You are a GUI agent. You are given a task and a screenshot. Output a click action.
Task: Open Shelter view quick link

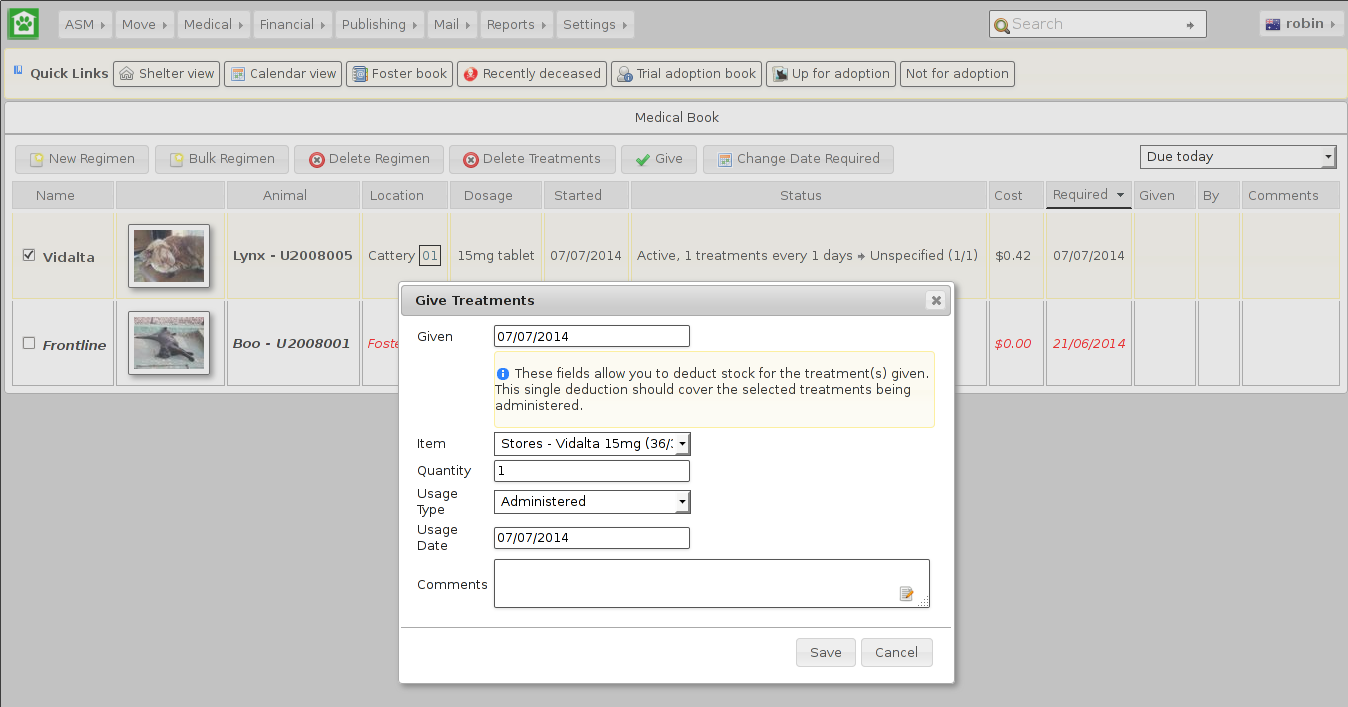[166, 74]
